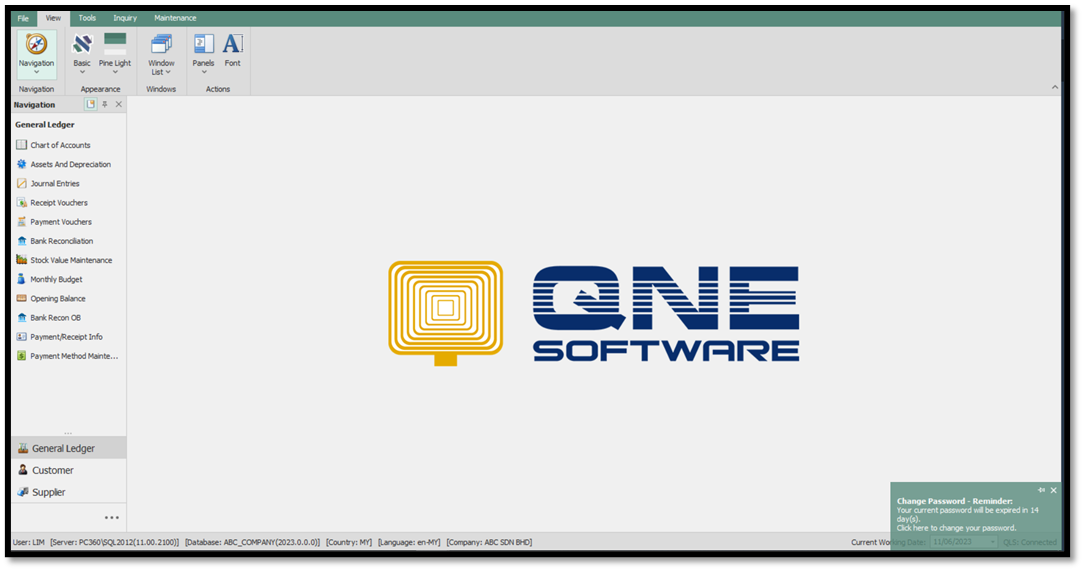Click the Navigation panel layout icon
This screenshot has width=1083, height=570.
click(90, 104)
